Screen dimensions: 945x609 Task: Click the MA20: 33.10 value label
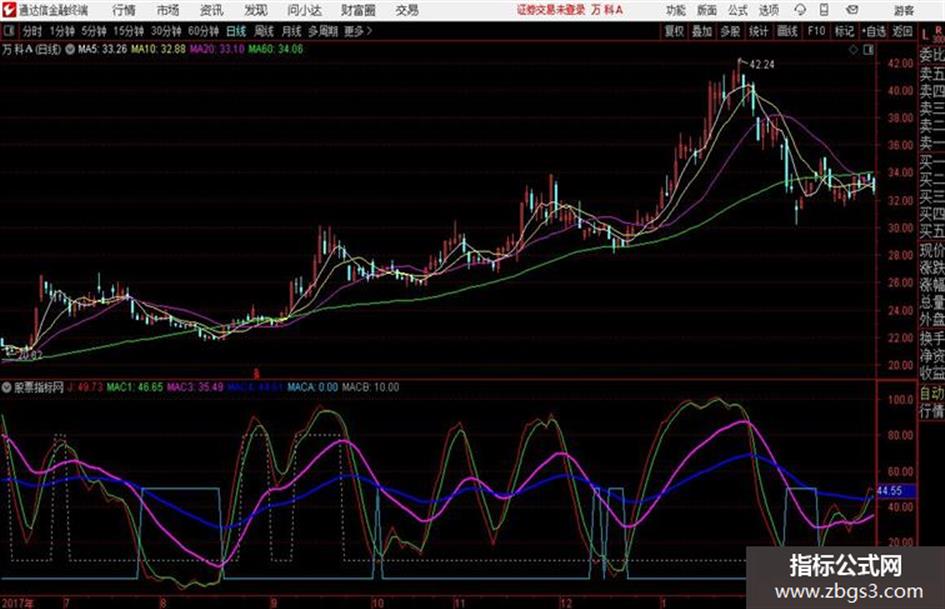pos(217,49)
